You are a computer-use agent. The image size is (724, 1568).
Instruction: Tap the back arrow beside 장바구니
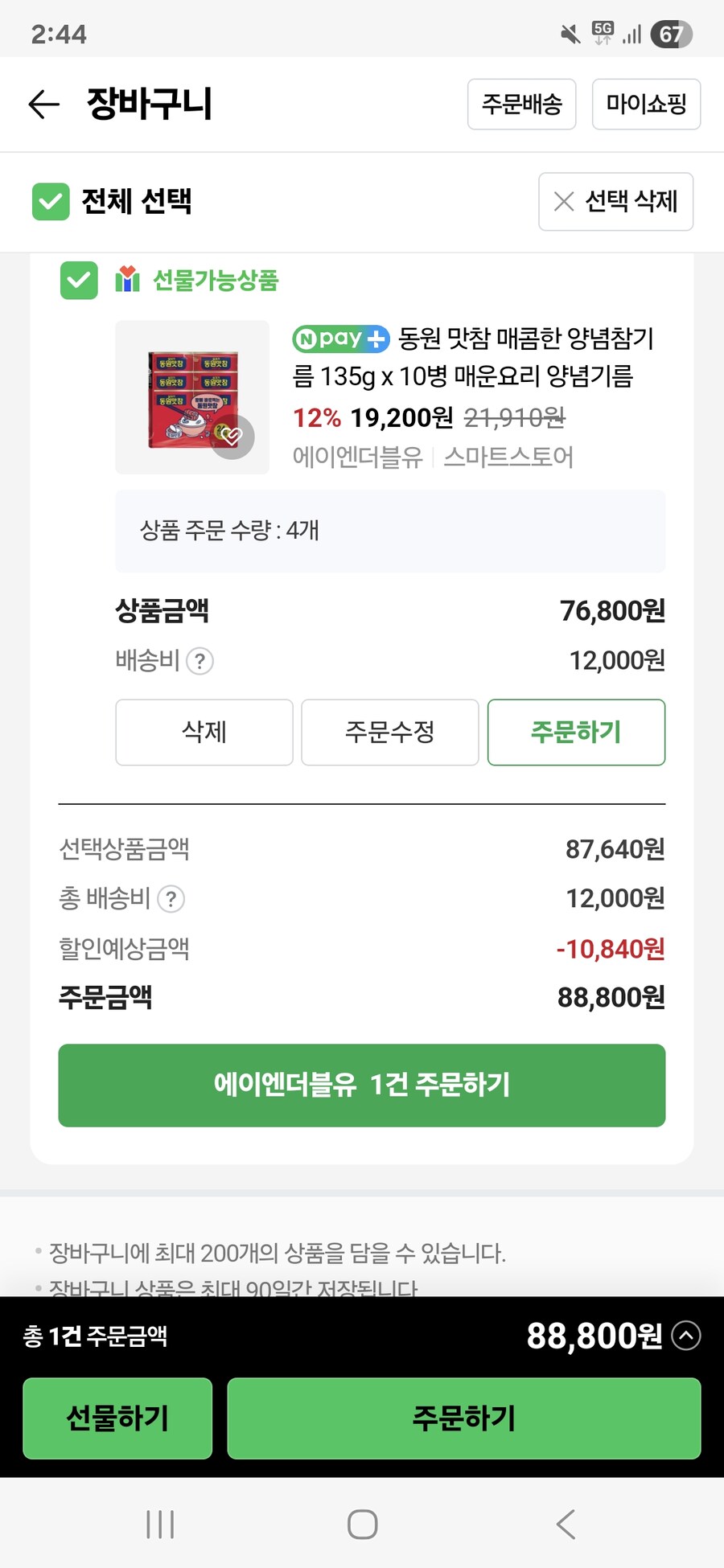[x=44, y=105]
